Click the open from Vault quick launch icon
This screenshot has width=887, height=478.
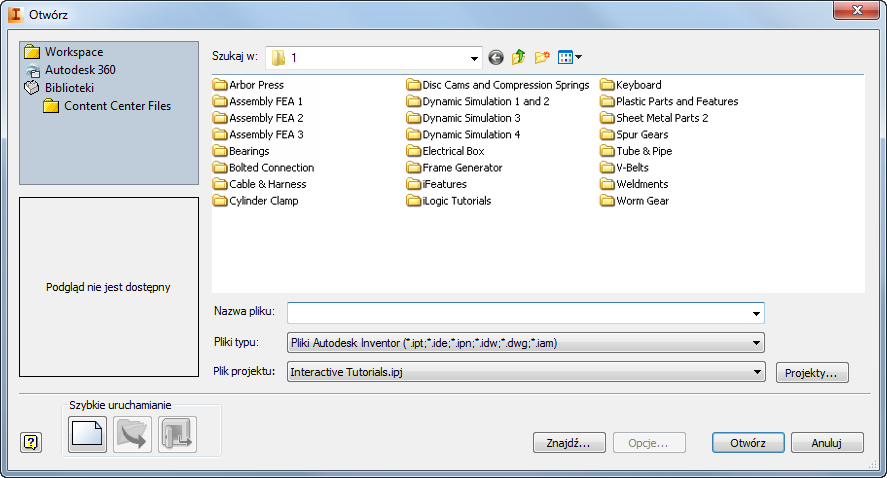(x=132, y=434)
